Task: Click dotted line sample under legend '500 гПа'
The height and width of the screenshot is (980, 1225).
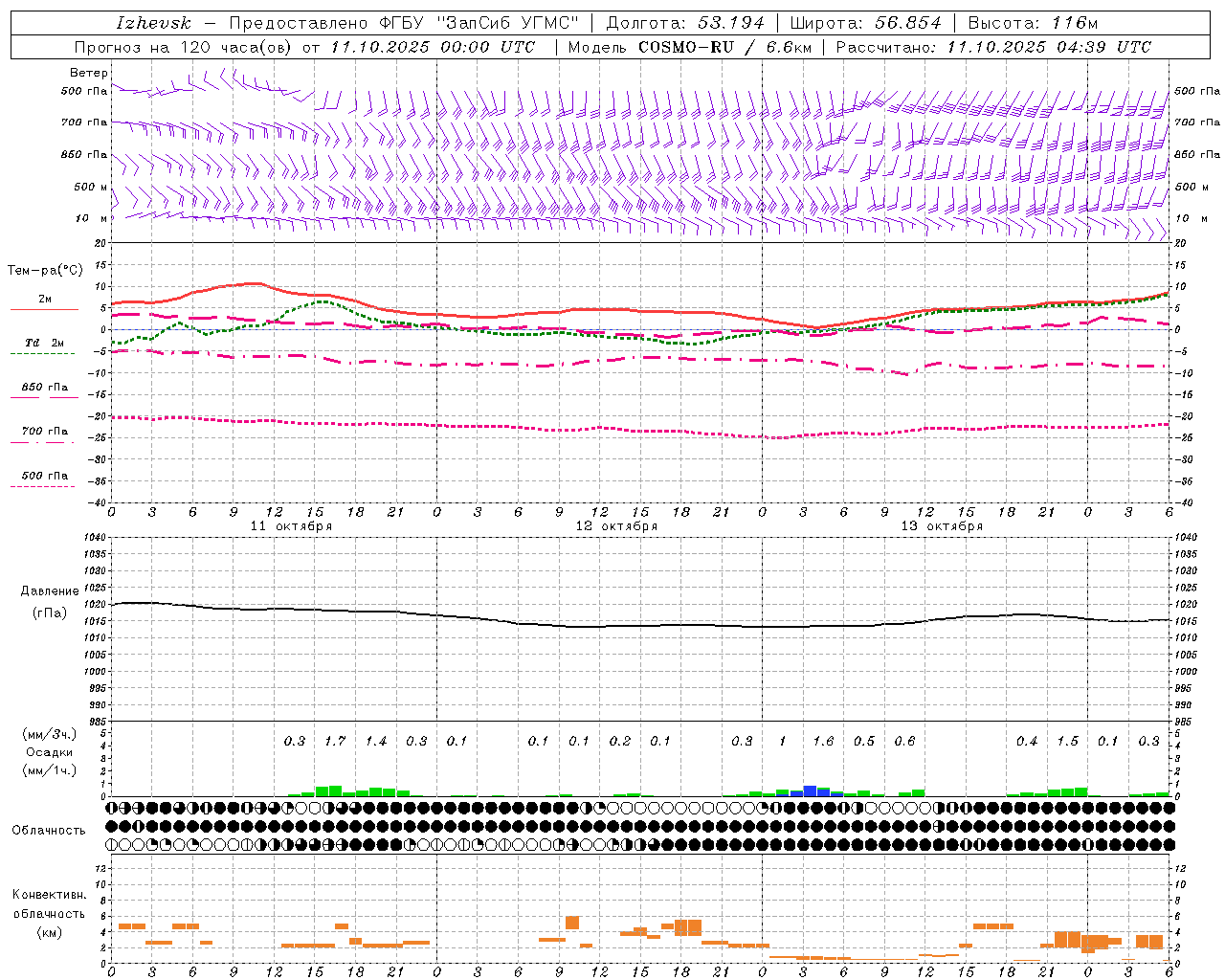Action: click(x=42, y=487)
